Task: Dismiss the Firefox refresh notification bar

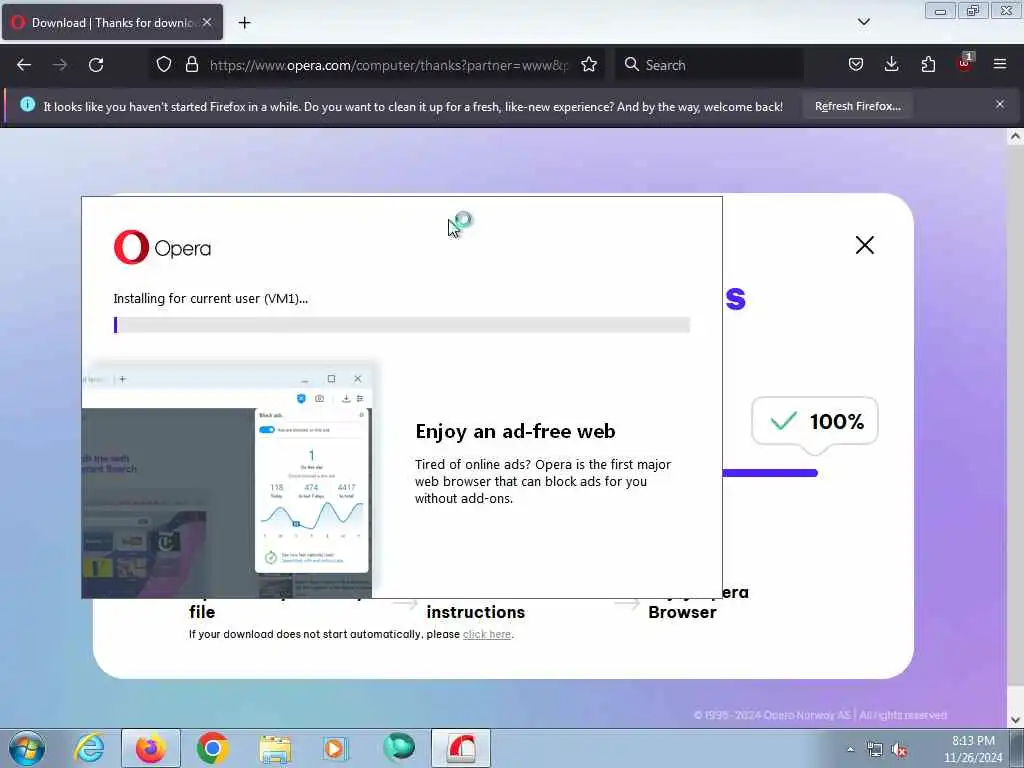Action: click(1000, 104)
